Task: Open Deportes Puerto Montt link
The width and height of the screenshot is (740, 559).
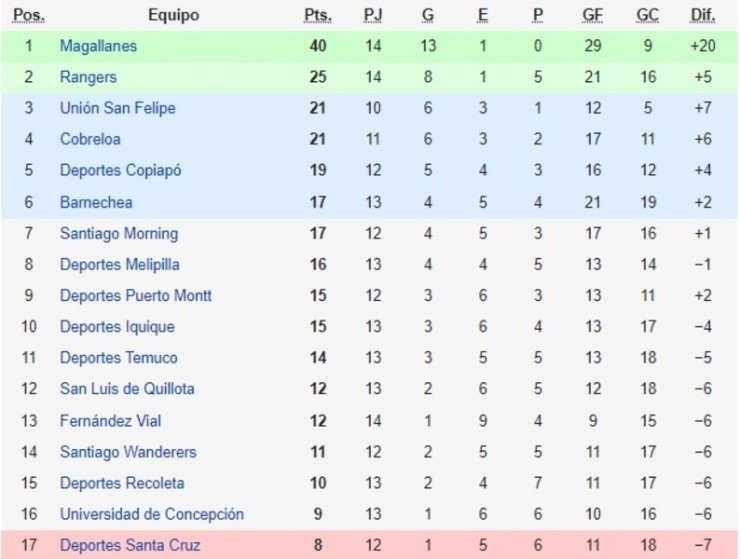Action: (x=135, y=295)
